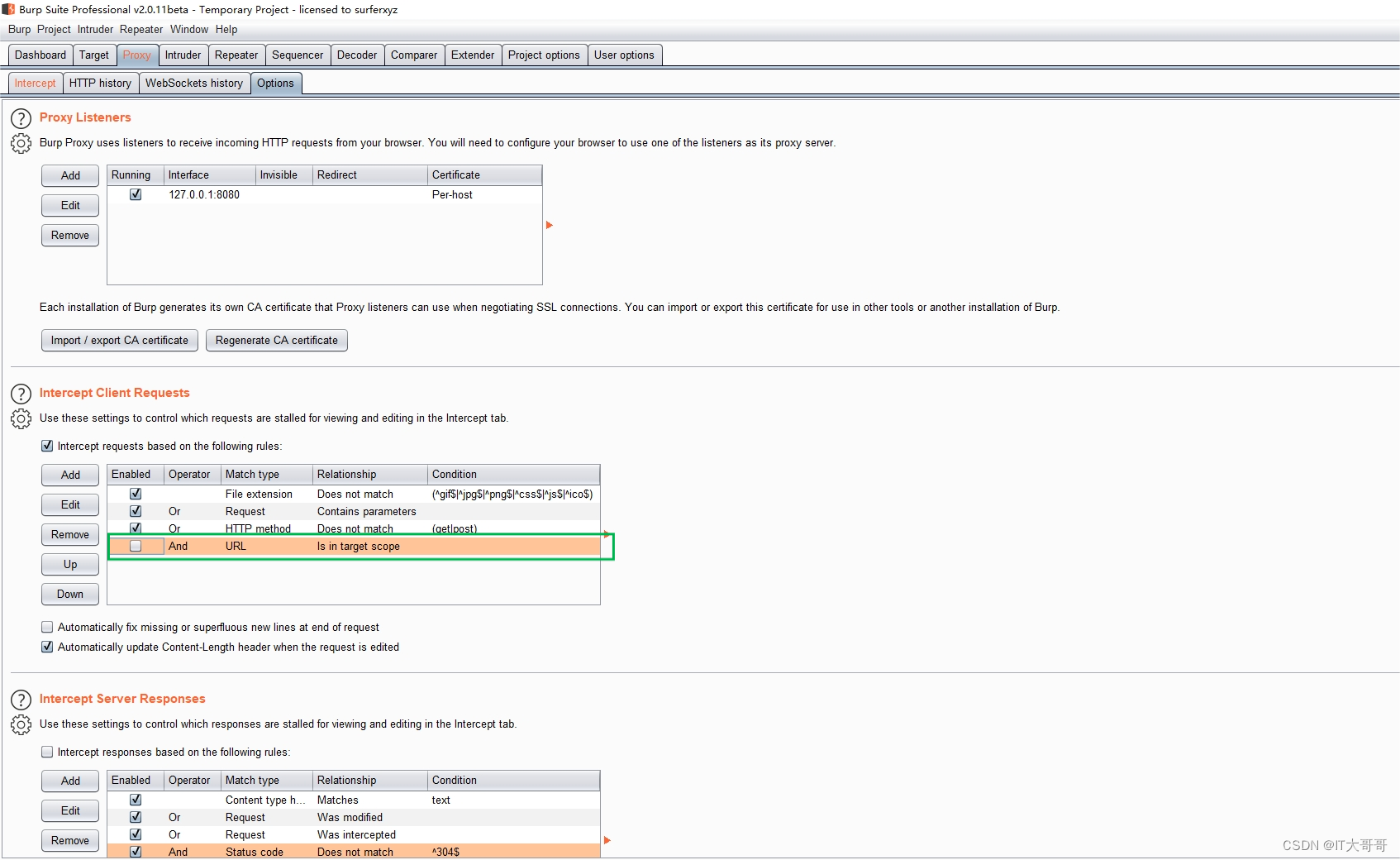Switch to the Comparer tab
Screen dimensions: 1400x860
click(x=414, y=55)
